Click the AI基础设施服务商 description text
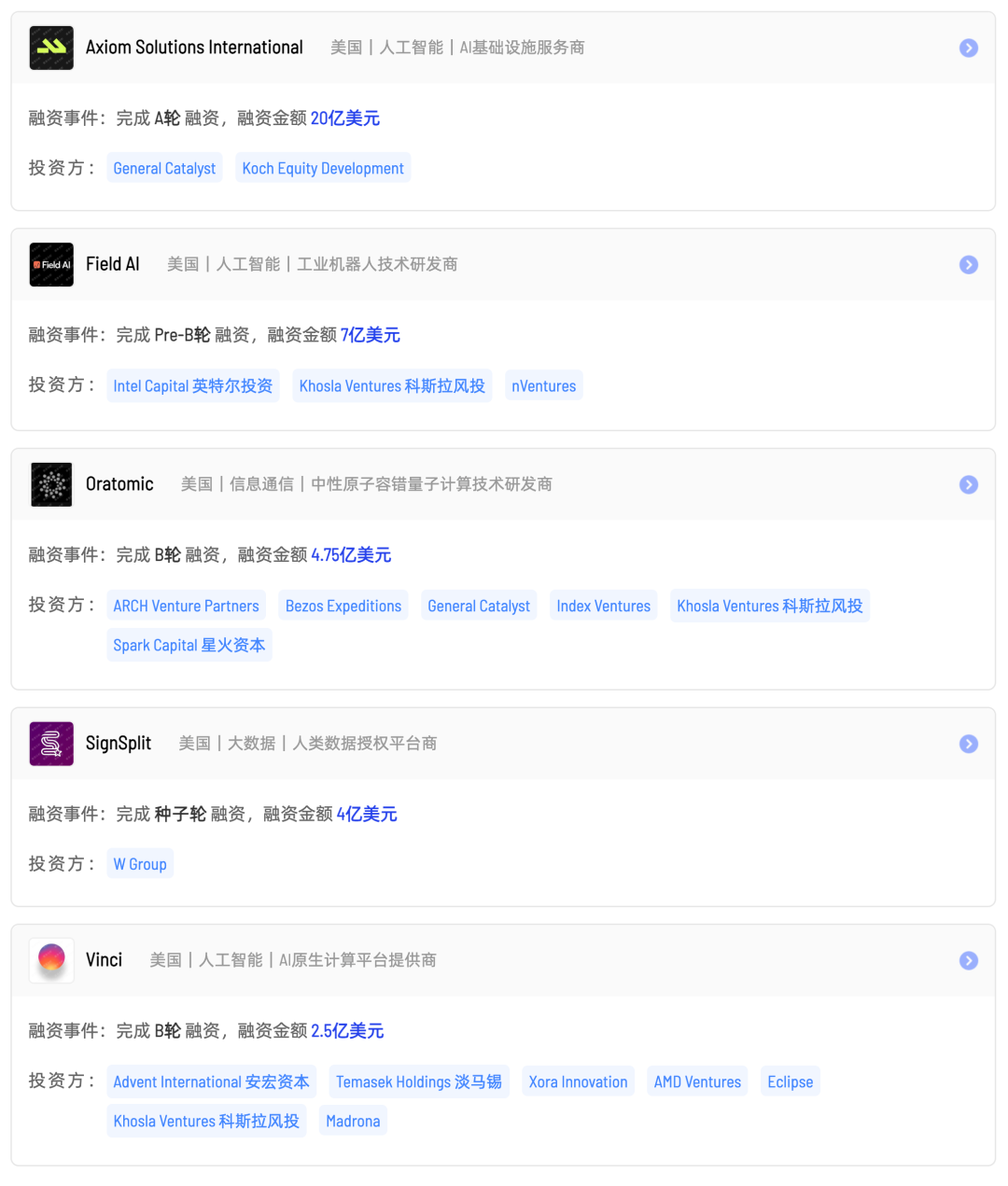This screenshot has height=1186, width=1008. [x=522, y=48]
